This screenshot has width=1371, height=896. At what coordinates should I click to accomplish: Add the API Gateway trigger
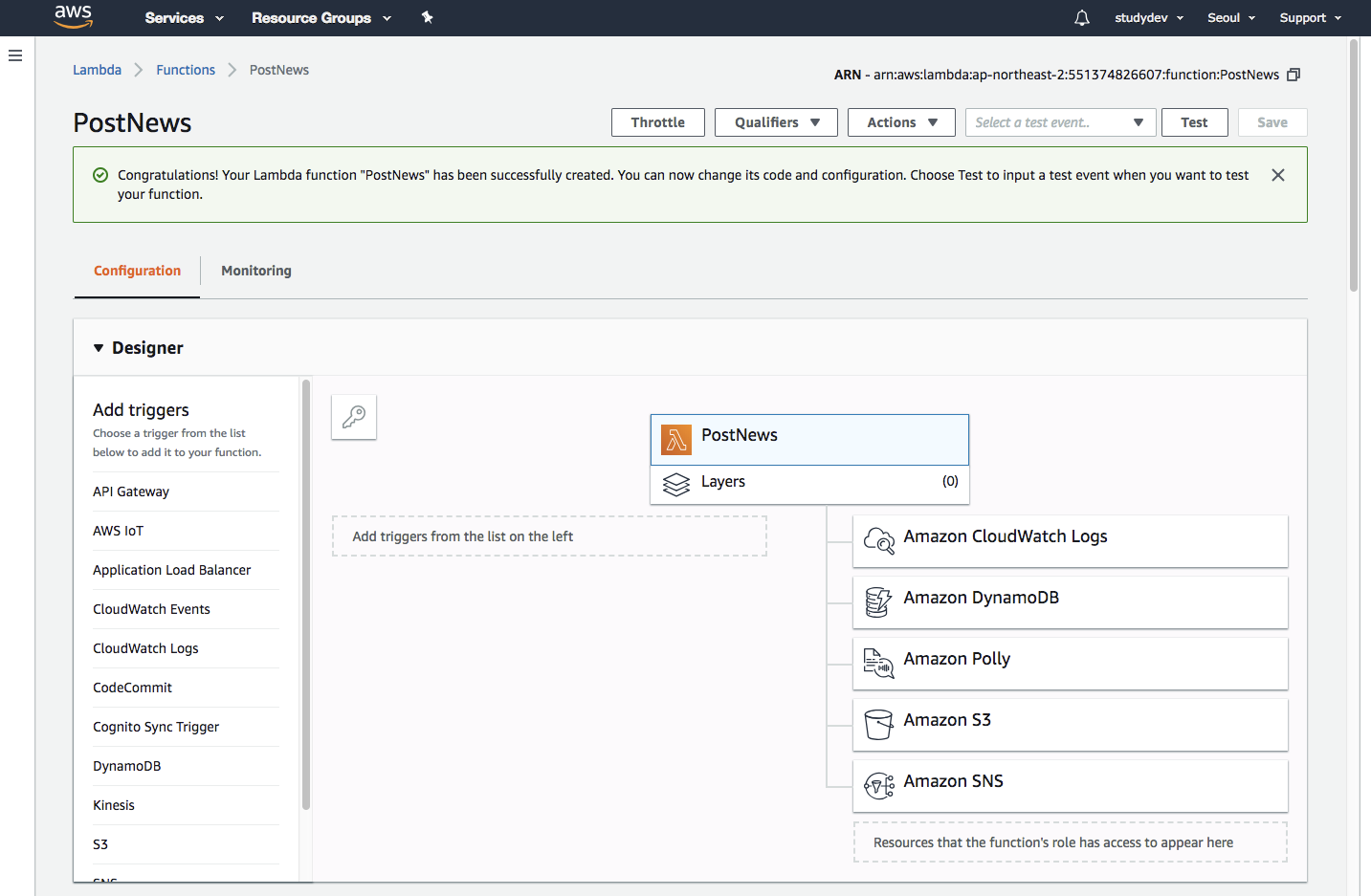click(x=186, y=492)
